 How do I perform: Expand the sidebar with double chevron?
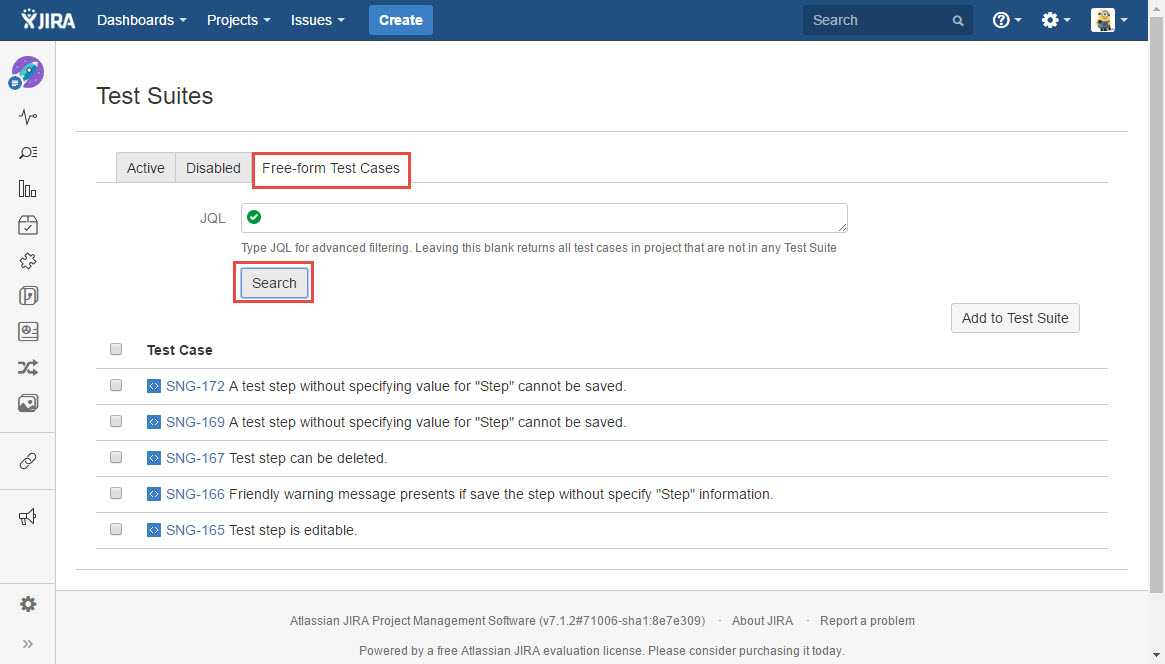[27, 644]
